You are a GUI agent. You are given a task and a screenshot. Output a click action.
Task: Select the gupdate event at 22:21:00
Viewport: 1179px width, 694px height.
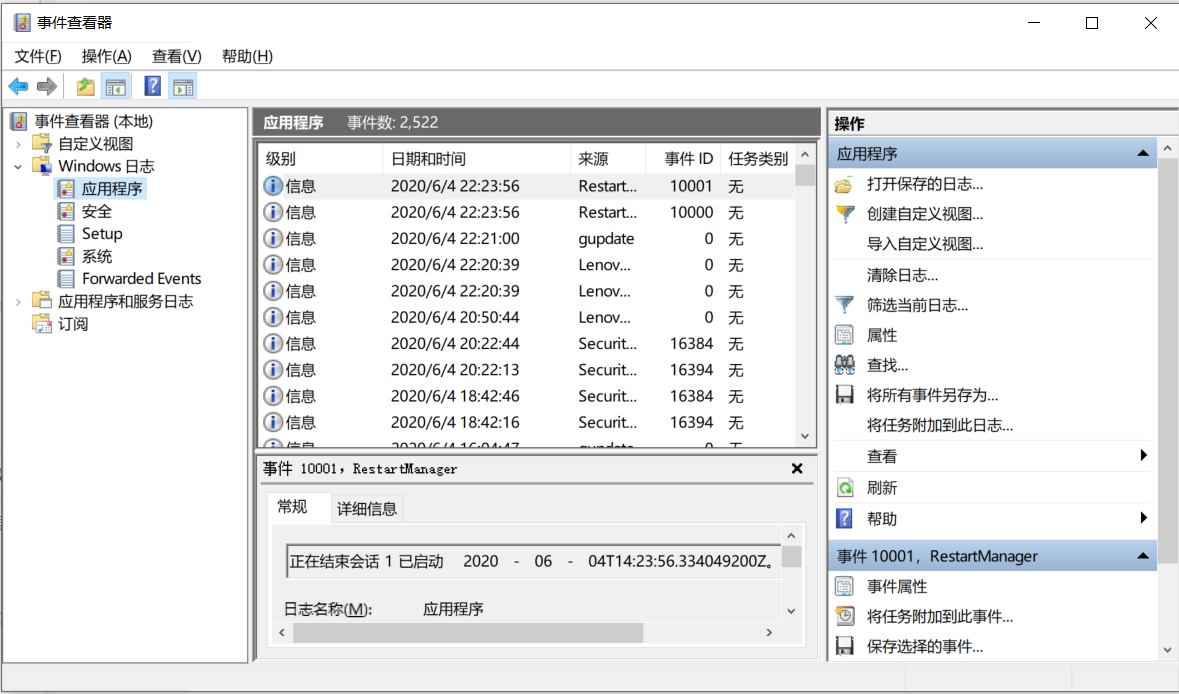(526, 239)
